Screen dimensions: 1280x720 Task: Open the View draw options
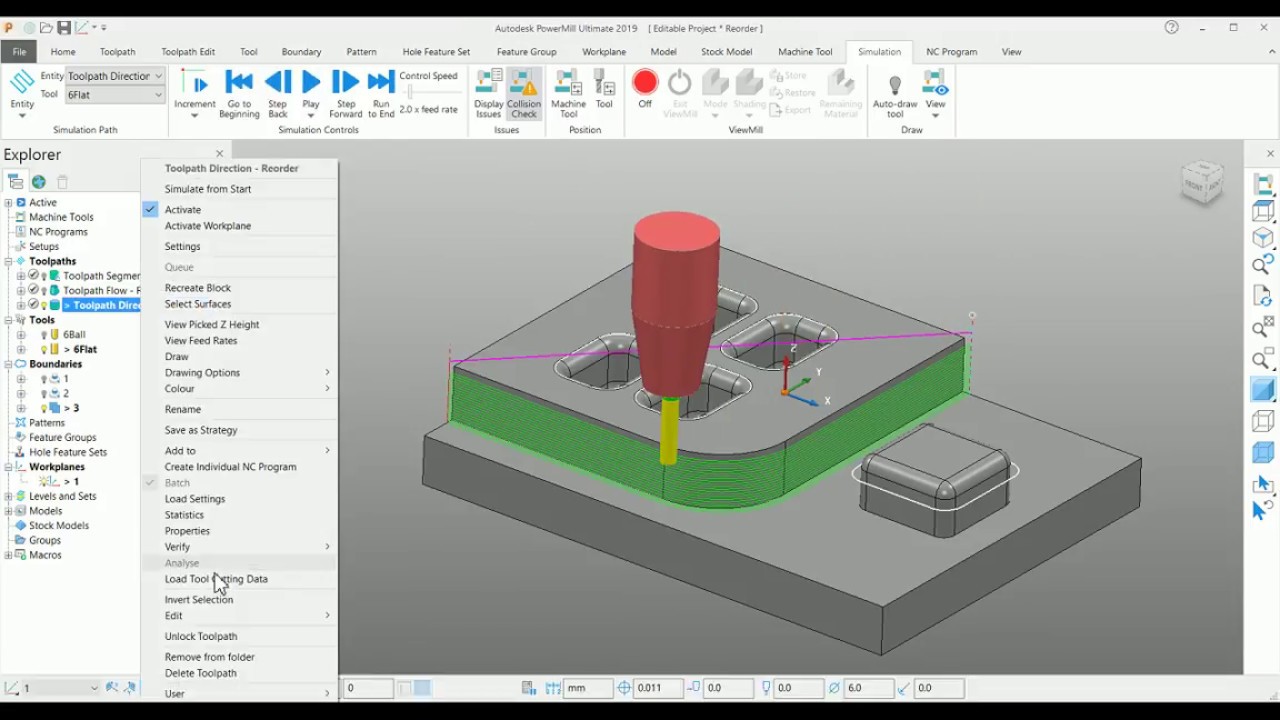[935, 93]
